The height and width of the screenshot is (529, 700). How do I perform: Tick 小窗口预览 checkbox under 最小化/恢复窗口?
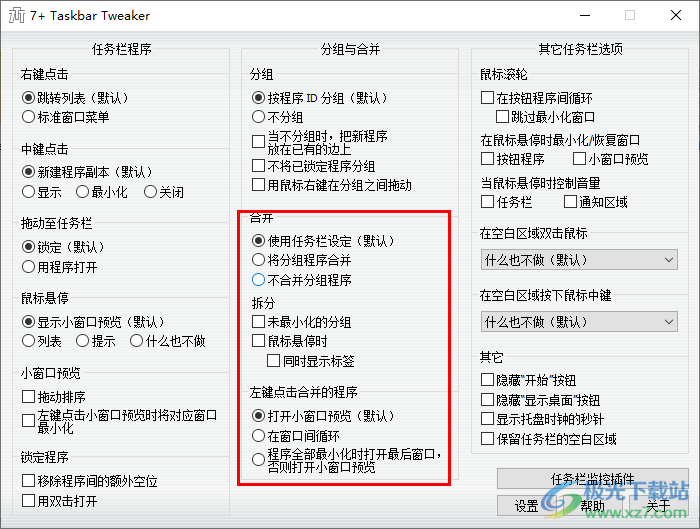click(x=579, y=158)
